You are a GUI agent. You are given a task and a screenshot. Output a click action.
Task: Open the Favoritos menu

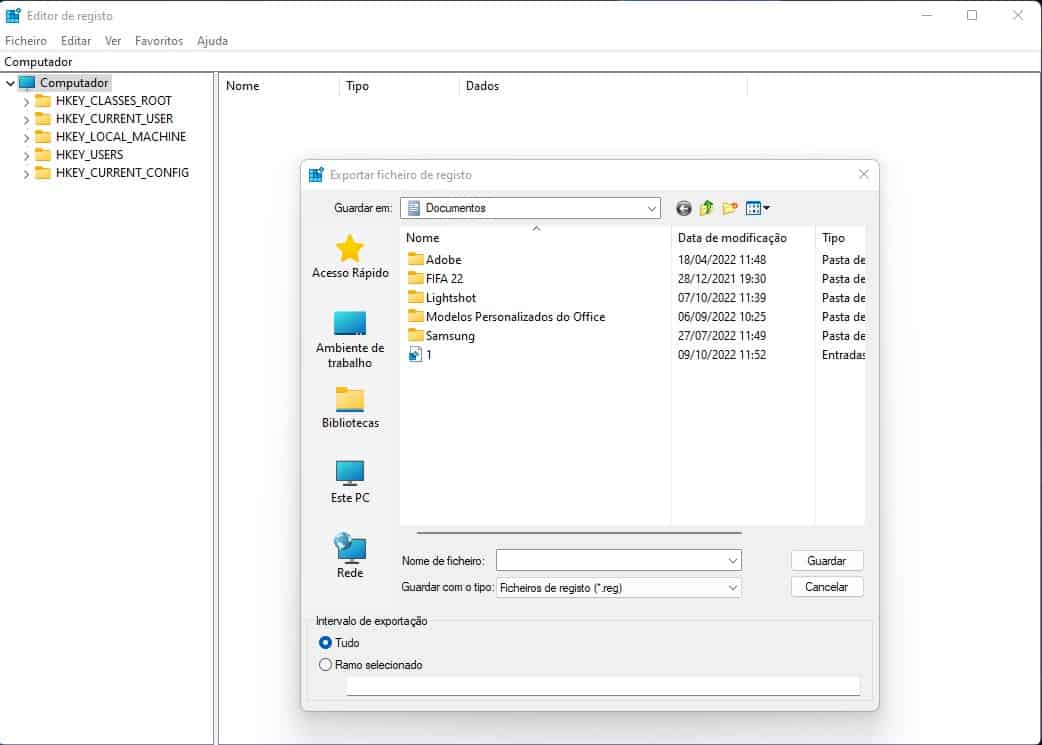[x=159, y=41]
